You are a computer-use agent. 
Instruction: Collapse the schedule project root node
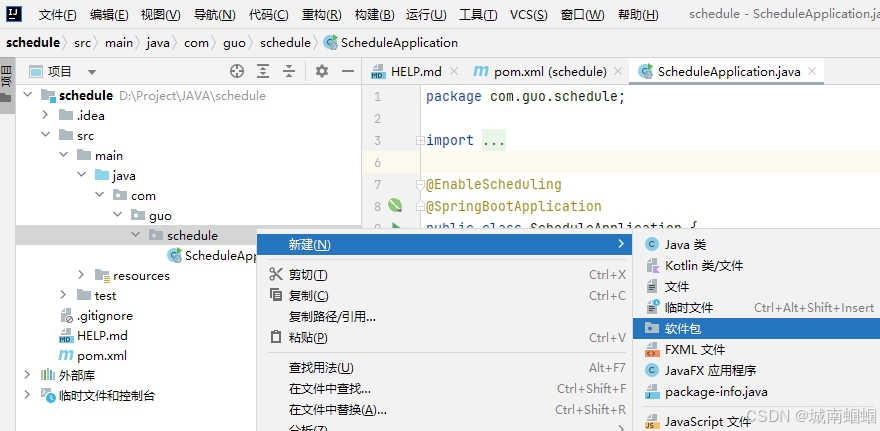(27, 95)
